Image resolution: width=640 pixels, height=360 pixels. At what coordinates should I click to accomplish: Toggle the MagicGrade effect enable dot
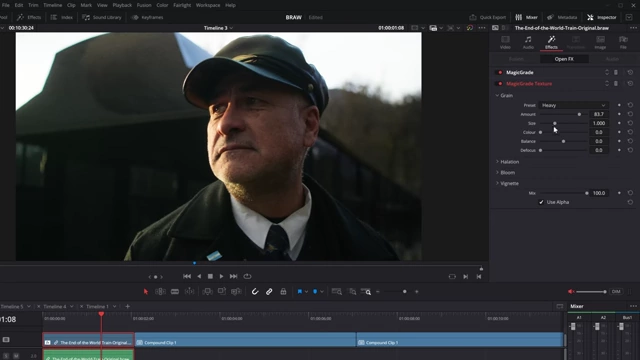coord(500,72)
